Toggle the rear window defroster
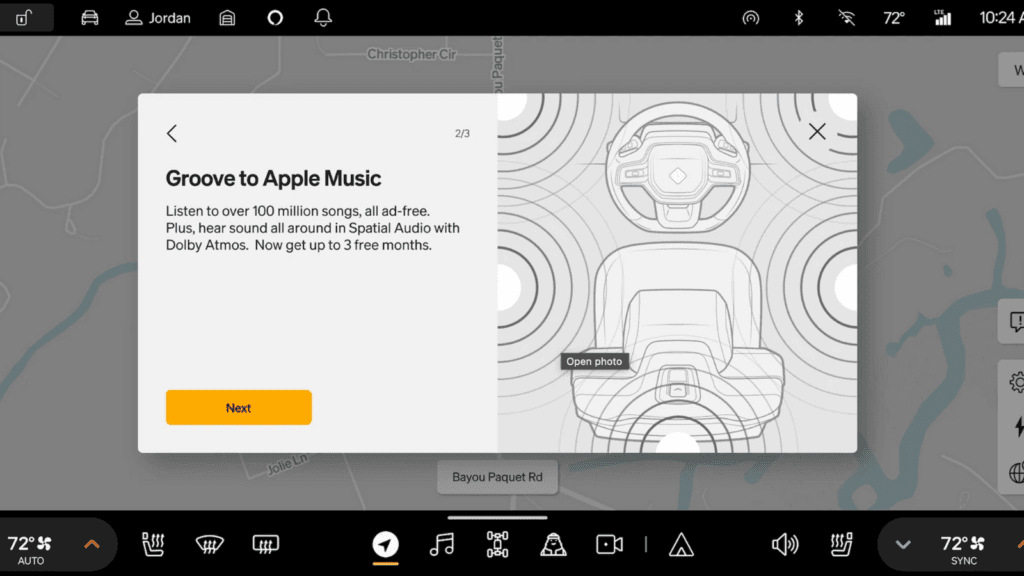This screenshot has width=1024, height=576. 265,544
